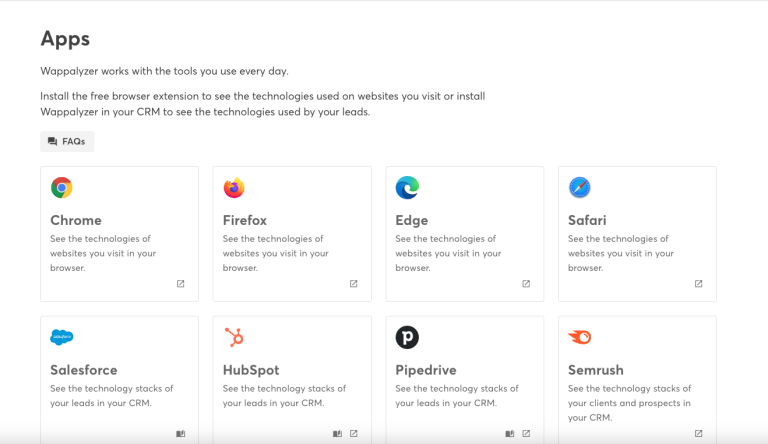Click the Chrome browser logo icon
The height and width of the screenshot is (444, 768).
click(x=62, y=187)
